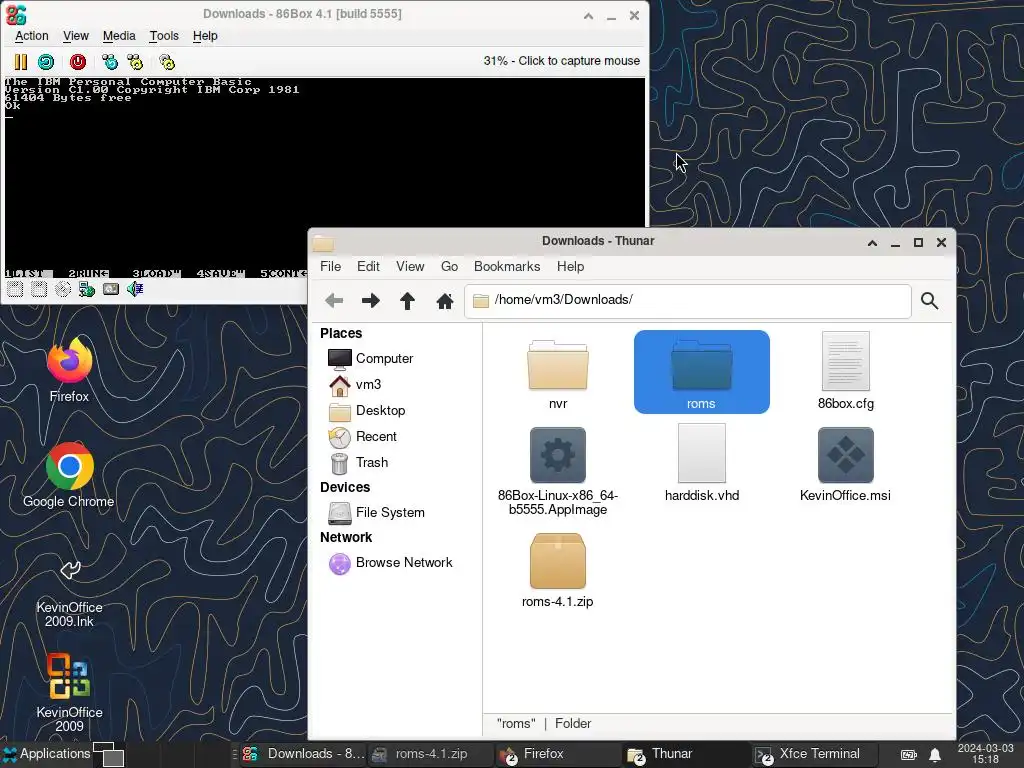Click the Google Chrome desktop icon
Image resolution: width=1024 pixels, height=768 pixels.
click(69, 475)
